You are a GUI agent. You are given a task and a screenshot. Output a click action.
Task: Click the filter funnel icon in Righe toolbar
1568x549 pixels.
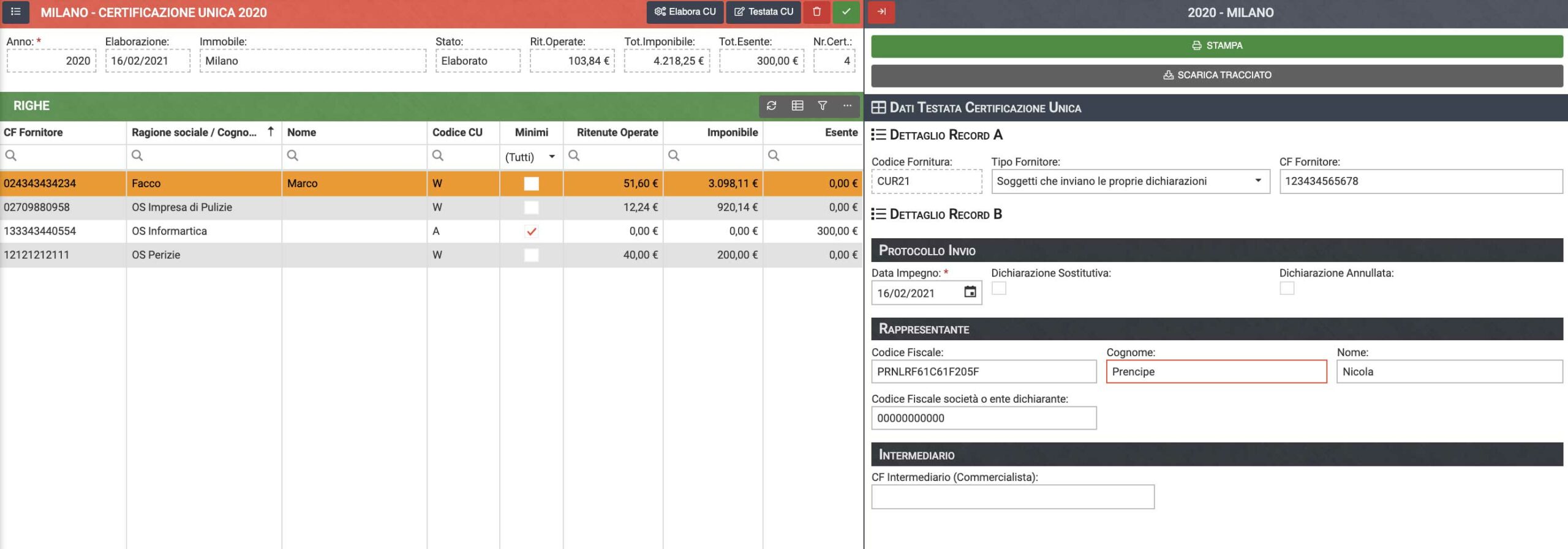pyautogui.click(x=823, y=106)
